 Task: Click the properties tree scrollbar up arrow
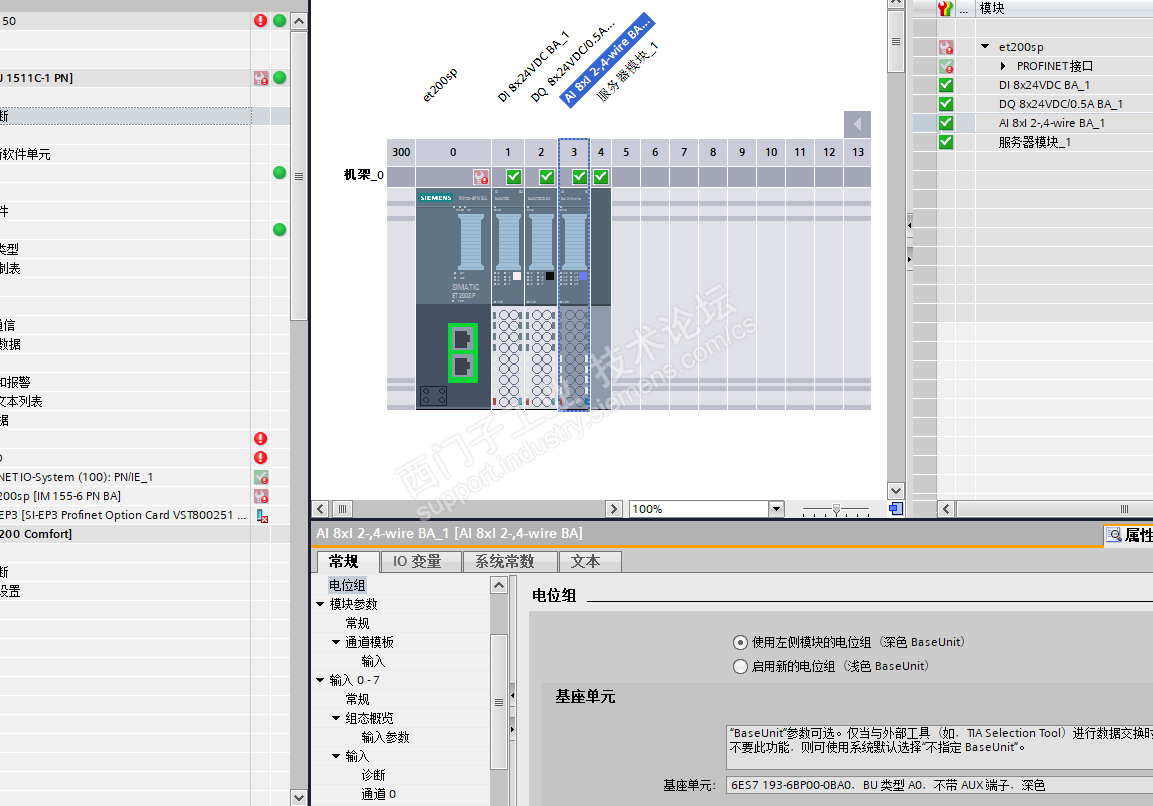[x=499, y=585]
